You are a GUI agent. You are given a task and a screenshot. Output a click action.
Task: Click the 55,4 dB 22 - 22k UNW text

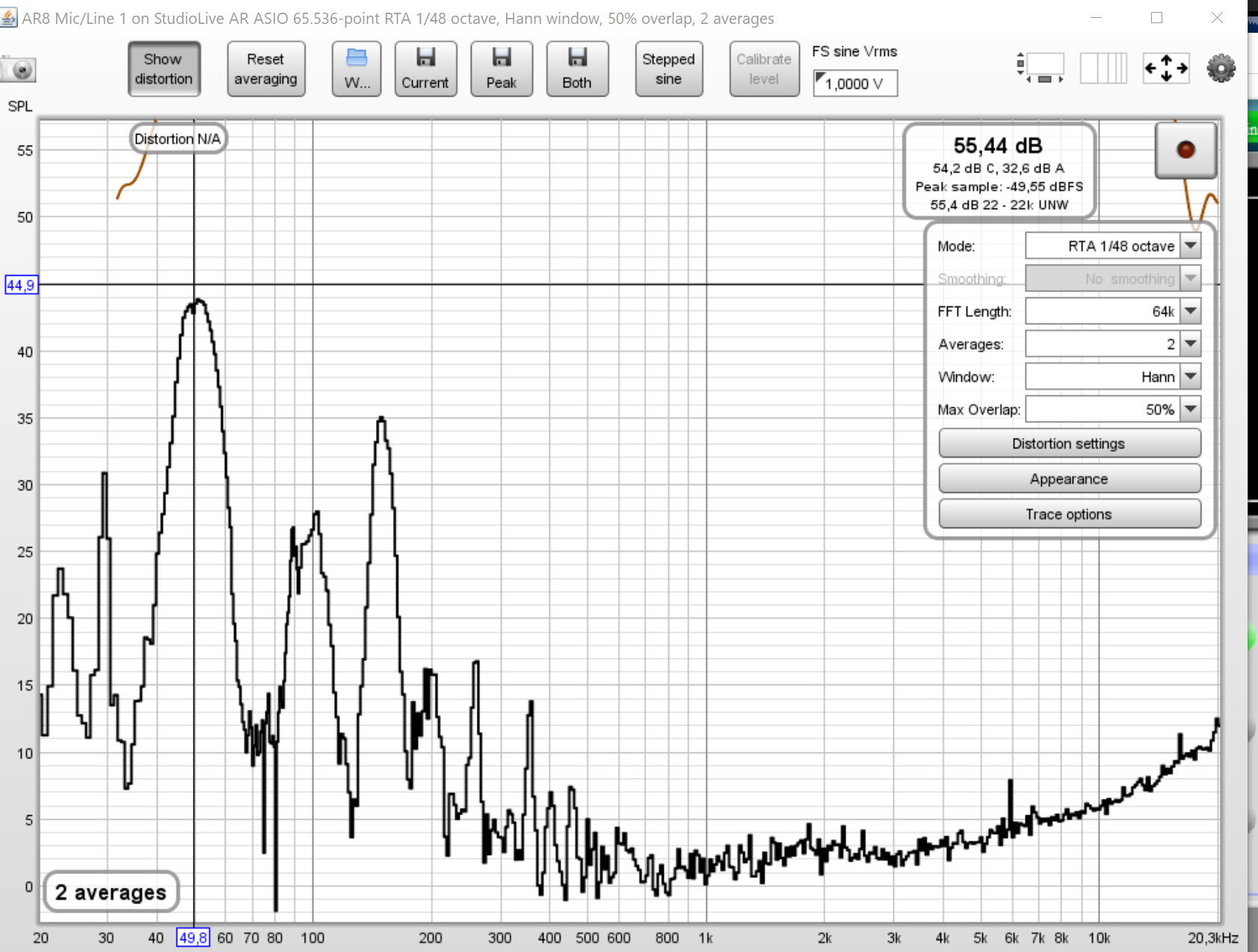tap(999, 205)
